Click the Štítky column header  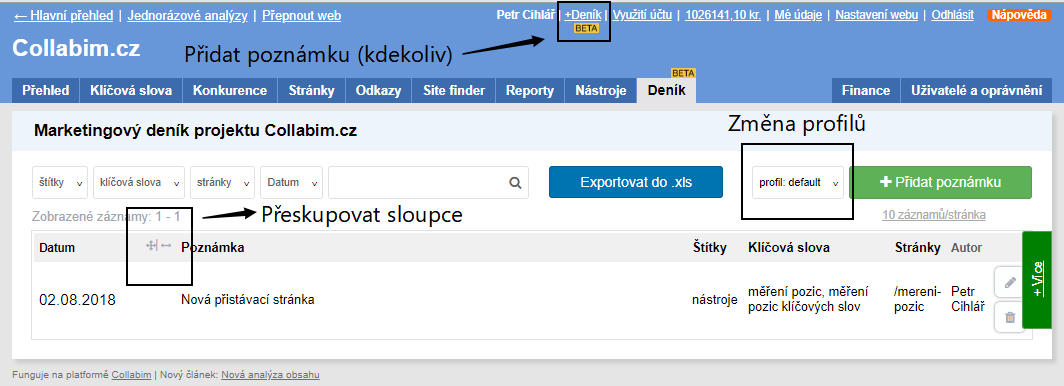click(709, 248)
